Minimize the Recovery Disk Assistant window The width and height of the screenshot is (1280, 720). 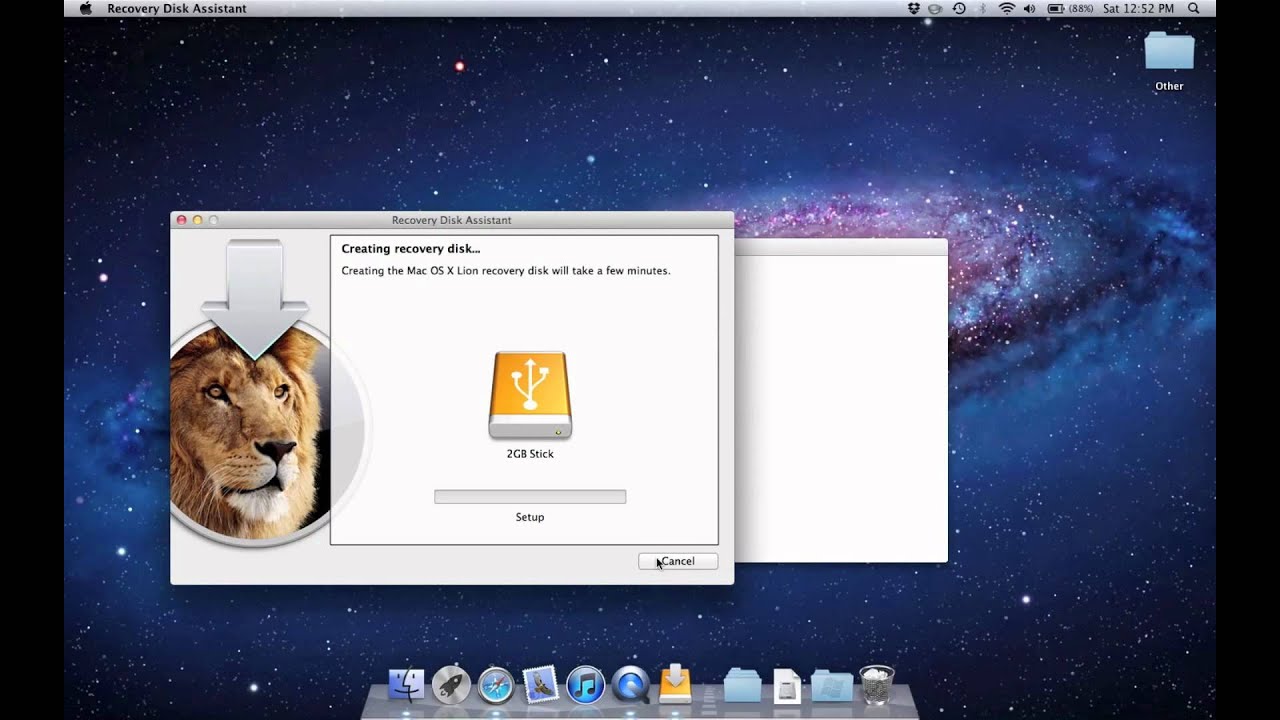197,220
